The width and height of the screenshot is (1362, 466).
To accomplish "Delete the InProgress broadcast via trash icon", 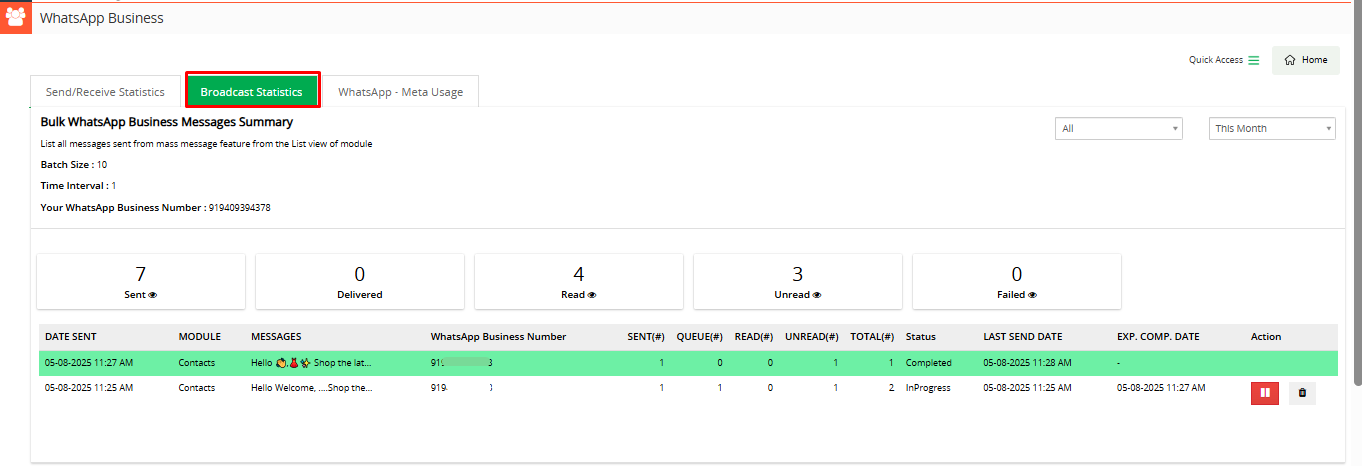I will click(x=1302, y=393).
